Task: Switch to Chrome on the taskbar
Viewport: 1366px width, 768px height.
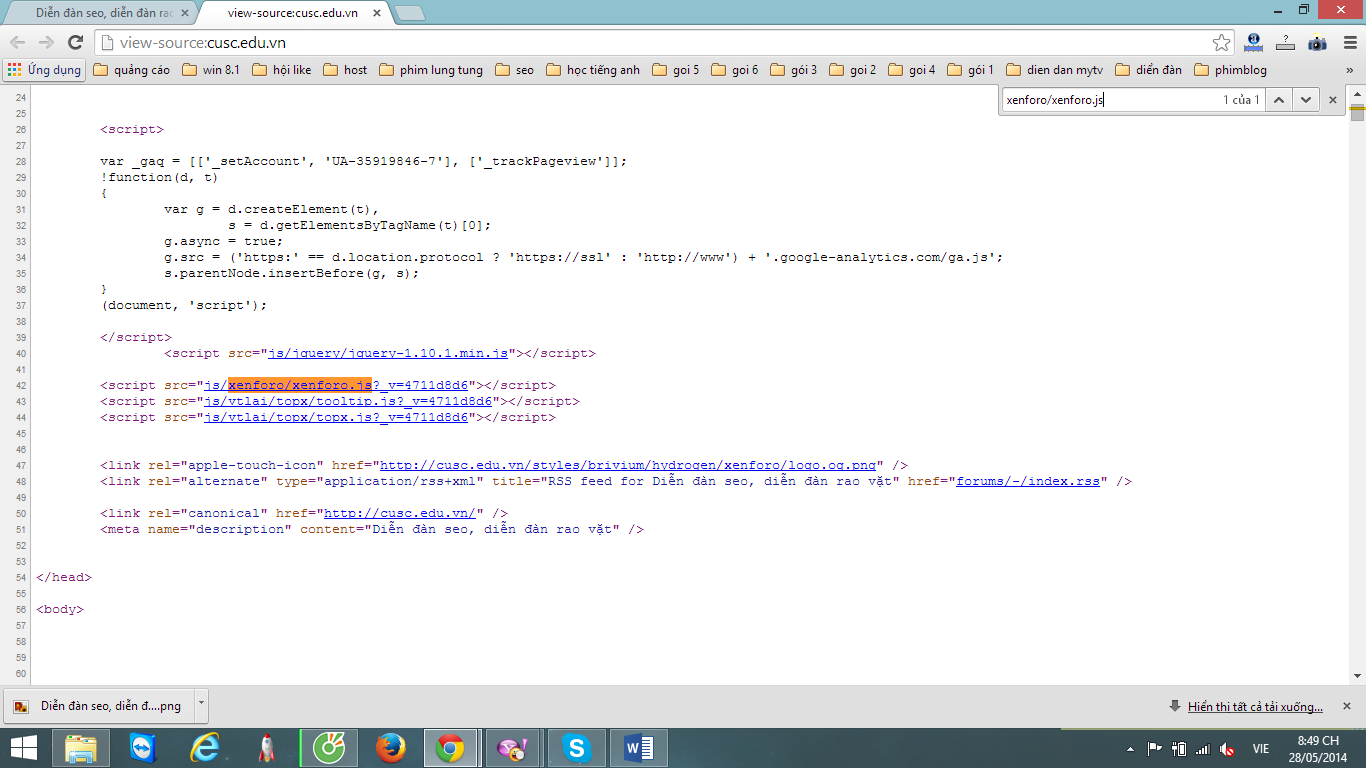Action: 450,747
